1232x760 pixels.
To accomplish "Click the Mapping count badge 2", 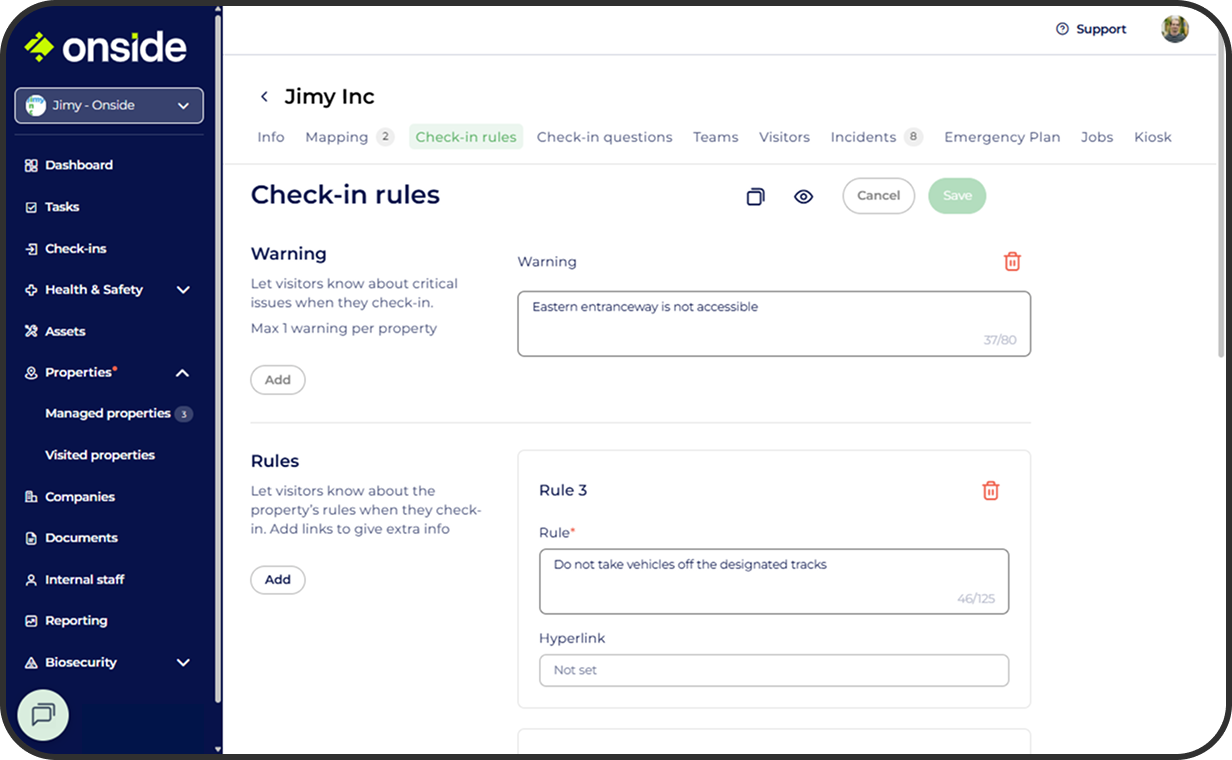I will click(x=385, y=137).
